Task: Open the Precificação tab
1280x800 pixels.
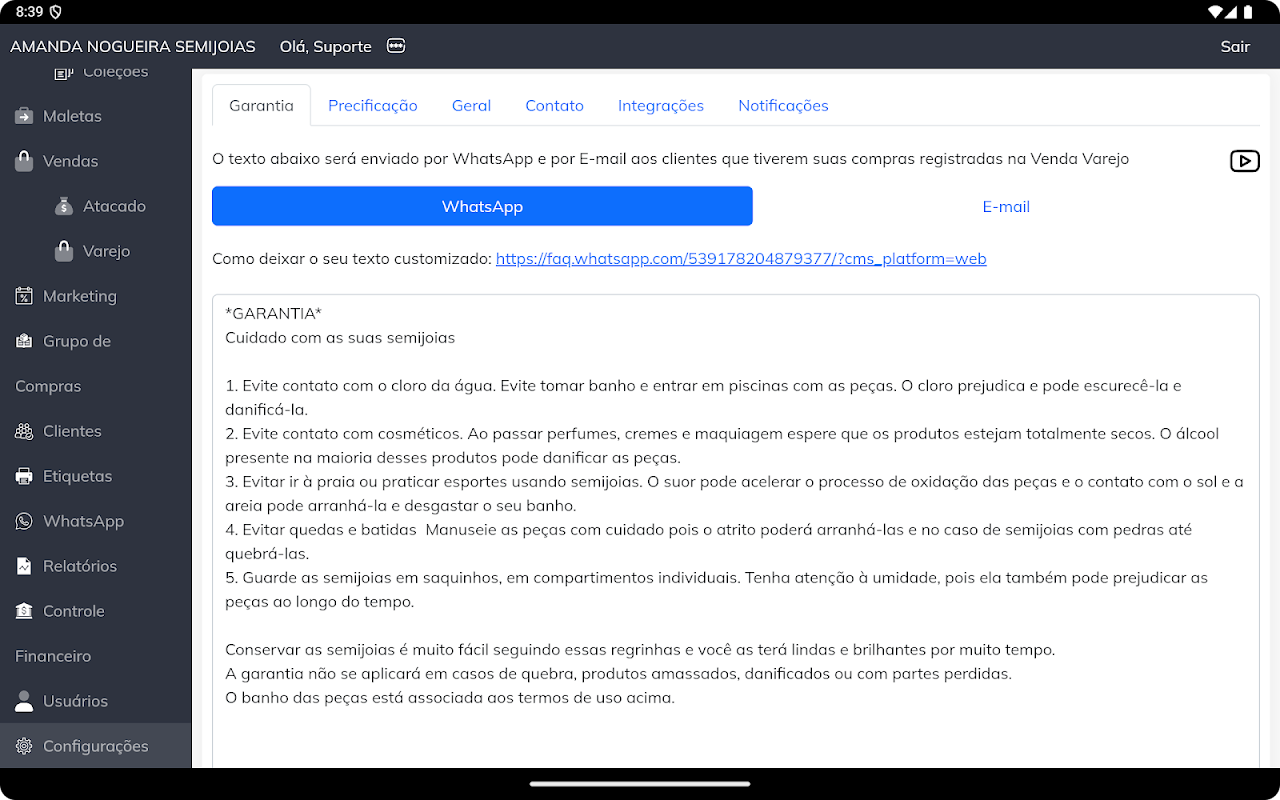Action: (x=373, y=105)
